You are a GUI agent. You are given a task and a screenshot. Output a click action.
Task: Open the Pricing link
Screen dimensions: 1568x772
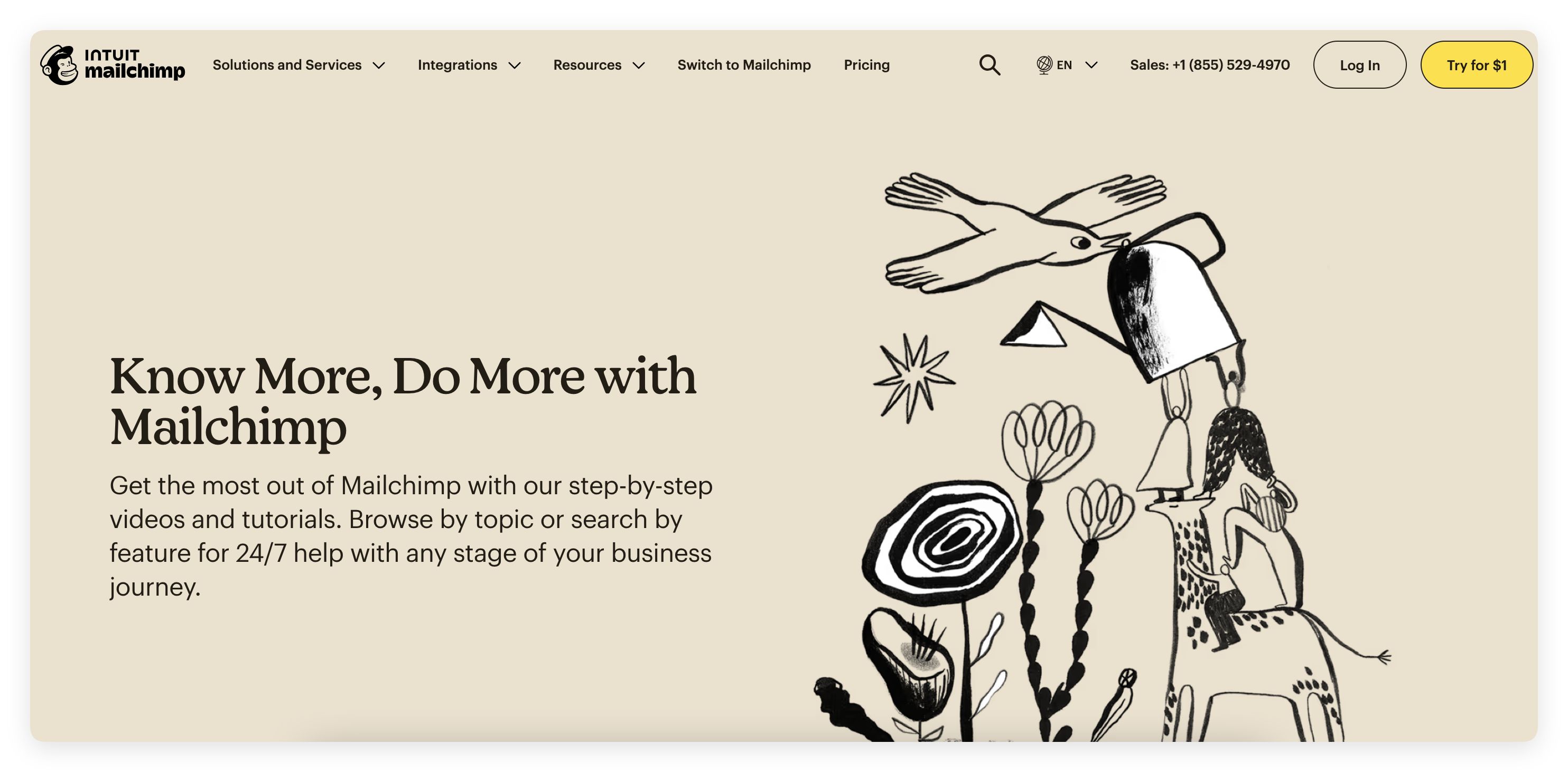point(867,64)
